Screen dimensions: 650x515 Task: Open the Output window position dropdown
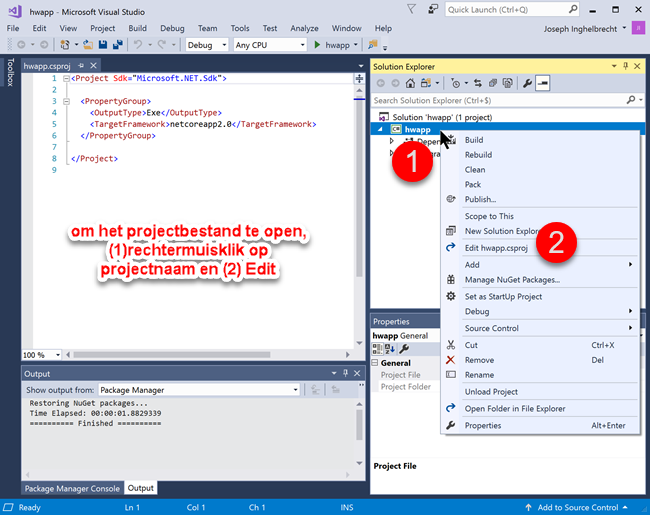[334, 373]
